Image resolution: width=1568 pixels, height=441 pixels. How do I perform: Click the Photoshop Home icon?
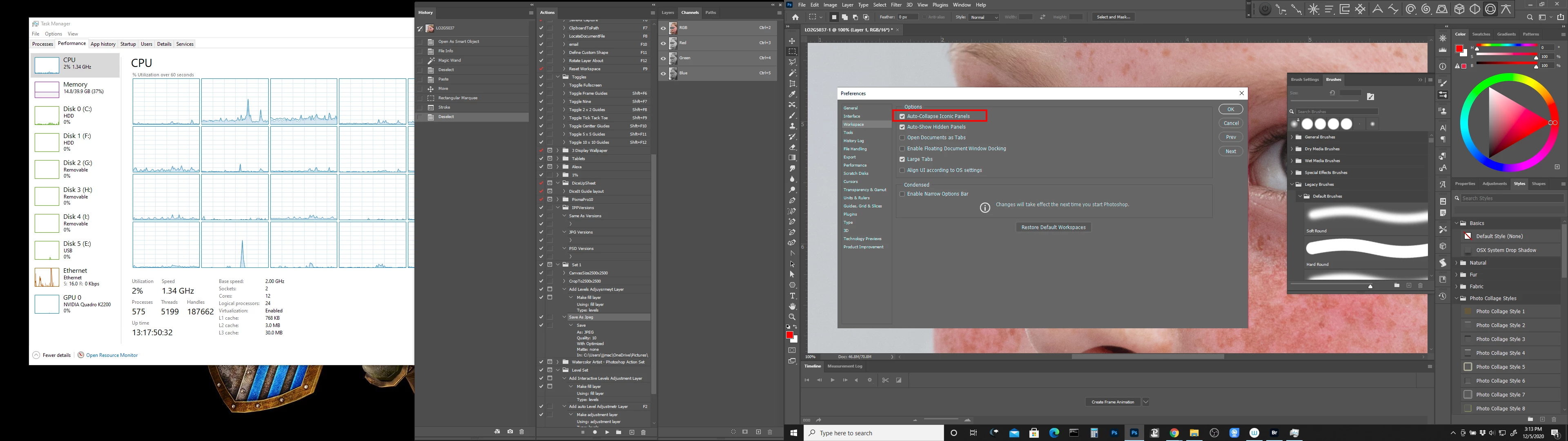point(795,17)
